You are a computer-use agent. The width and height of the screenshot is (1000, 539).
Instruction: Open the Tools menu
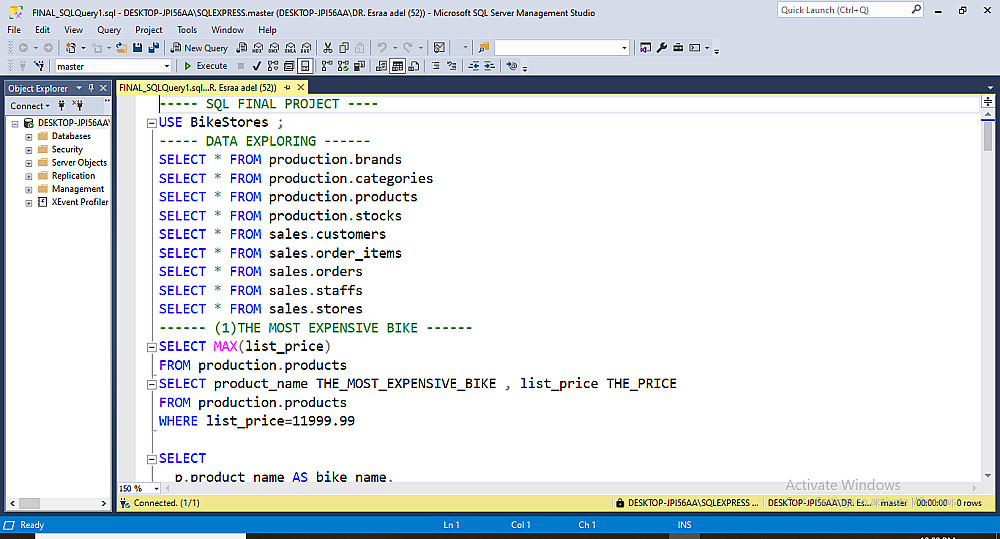[187, 30]
